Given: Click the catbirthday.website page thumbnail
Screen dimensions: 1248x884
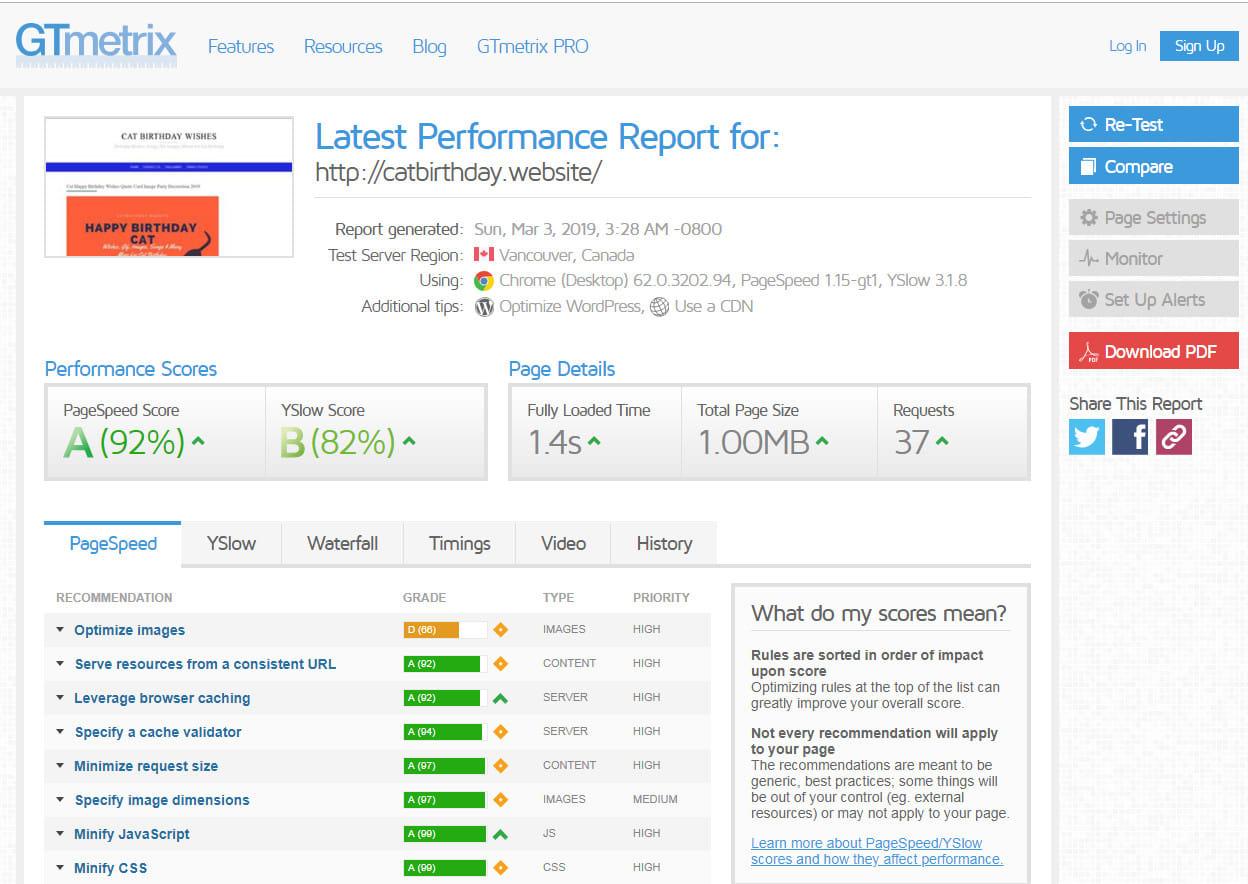Looking at the screenshot, I should click(x=167, y=187).
